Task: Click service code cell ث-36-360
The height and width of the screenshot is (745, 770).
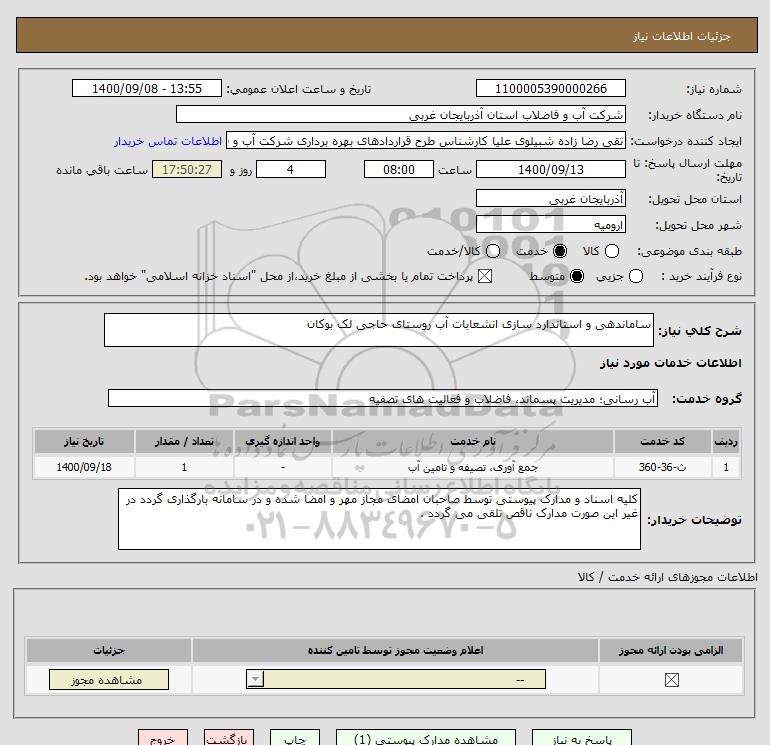Action: [662, 467]
